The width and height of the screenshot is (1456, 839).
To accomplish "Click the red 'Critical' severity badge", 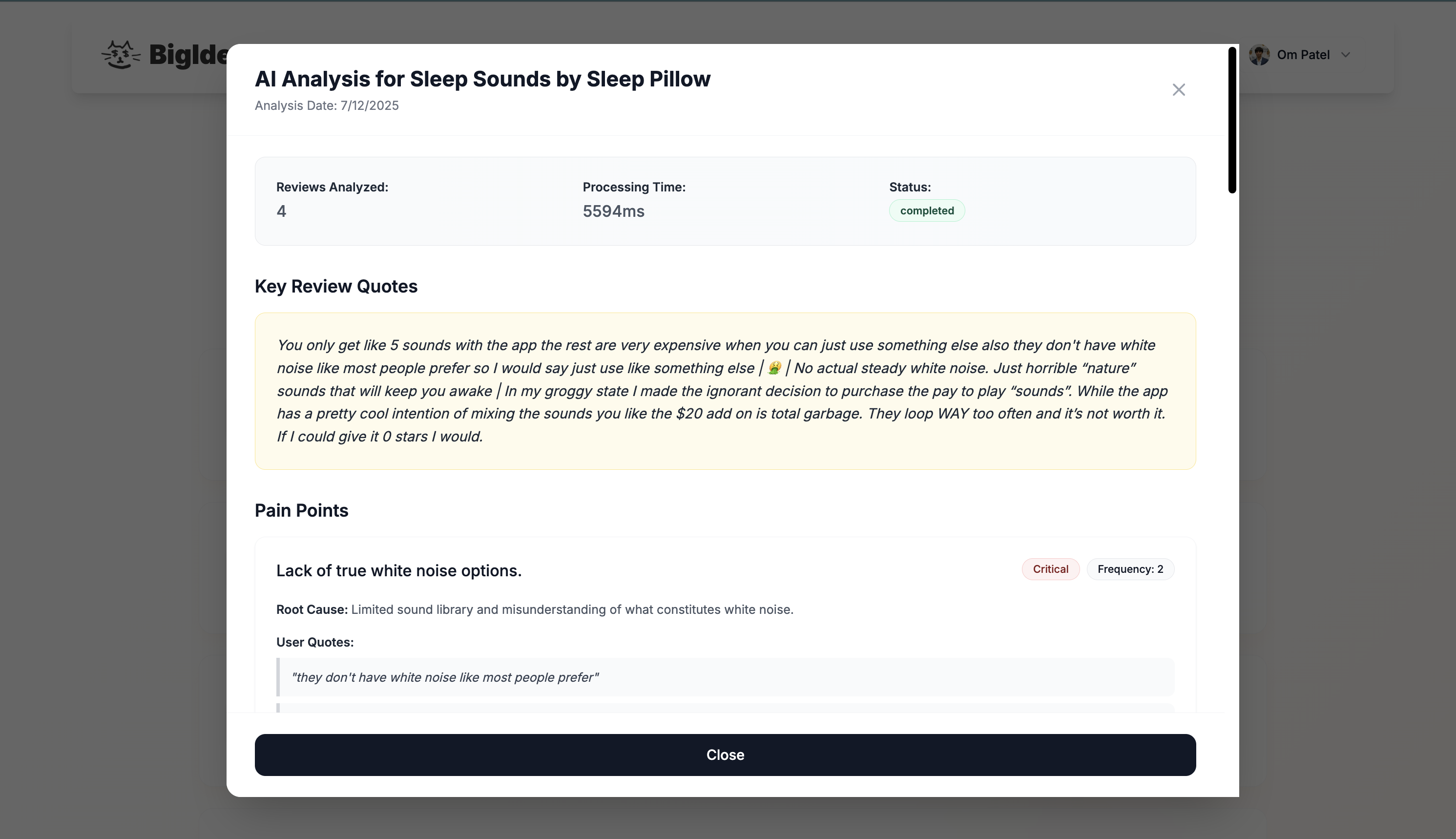I will (x=1051, y=569).
